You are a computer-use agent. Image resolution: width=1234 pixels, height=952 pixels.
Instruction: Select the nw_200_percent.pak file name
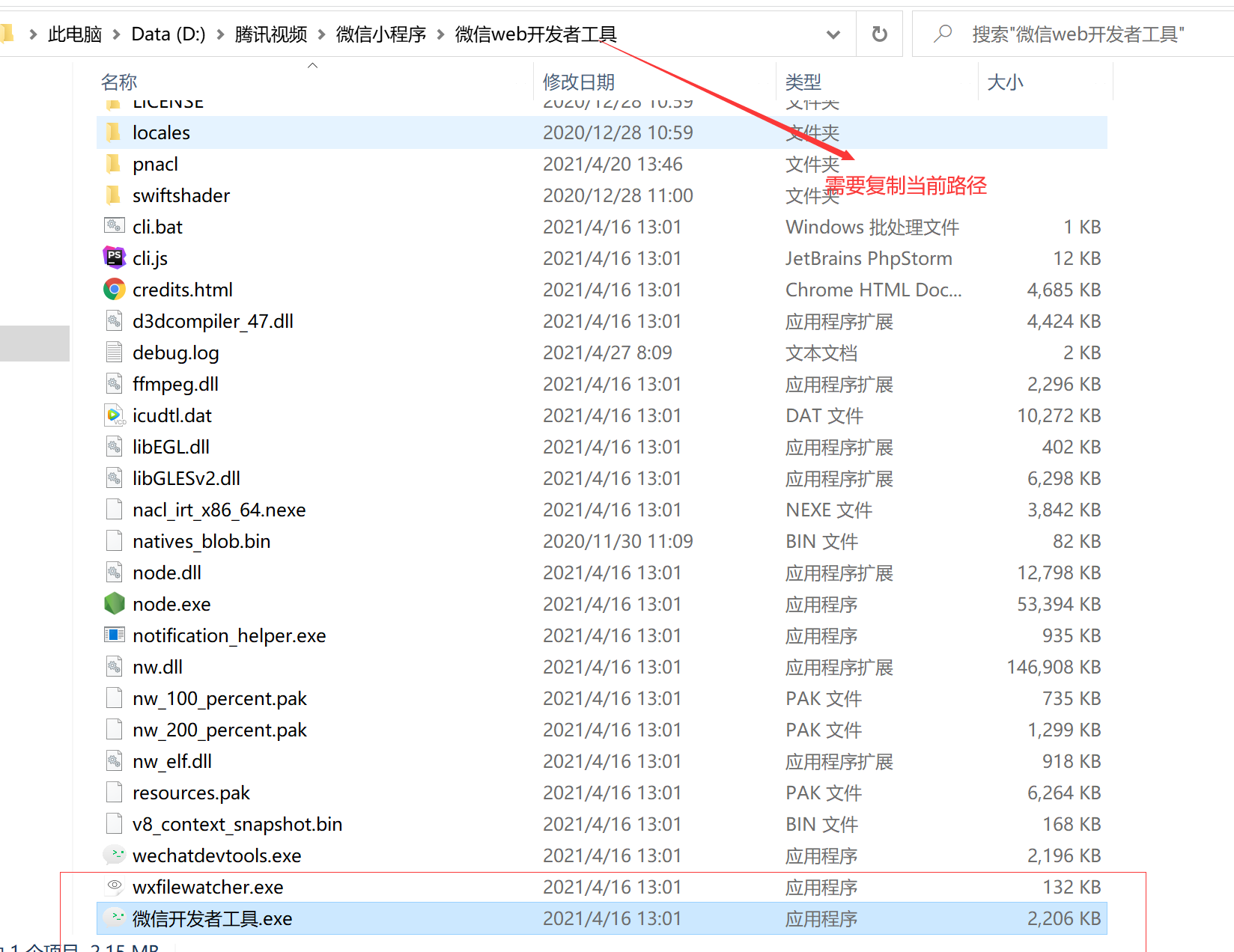pos(219,730)
